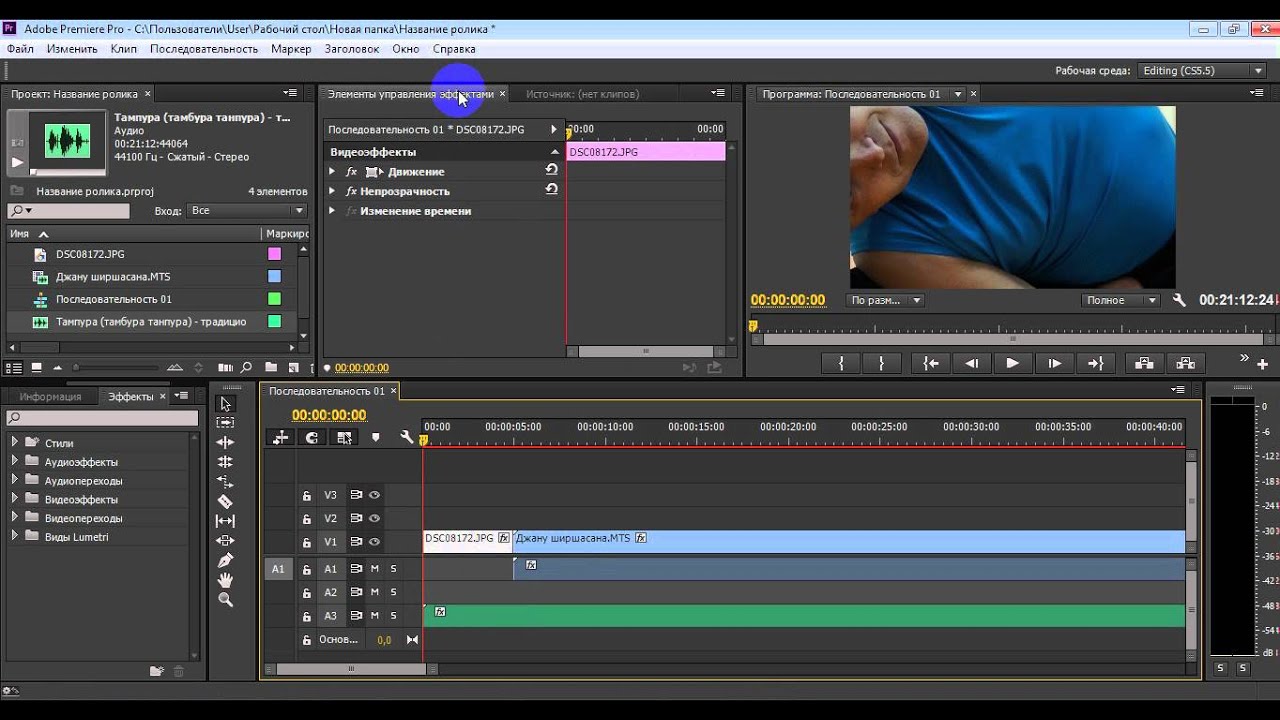The width and height of the screenshot is (1280, 720).
Task: Switch to the Информация tab
Action: [x=50, y=397]
